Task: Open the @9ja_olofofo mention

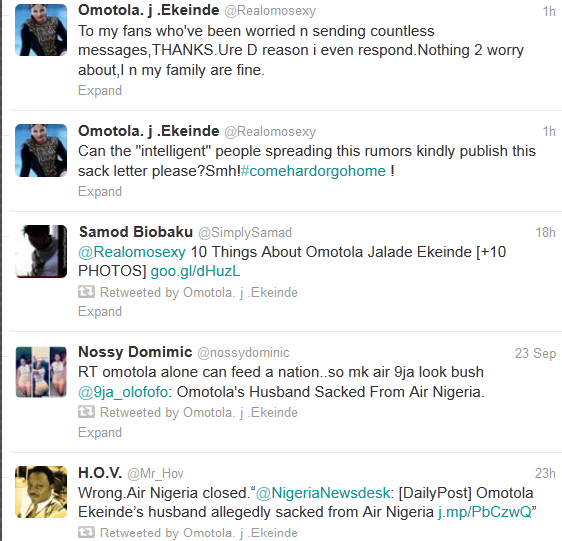Action: 123,392
